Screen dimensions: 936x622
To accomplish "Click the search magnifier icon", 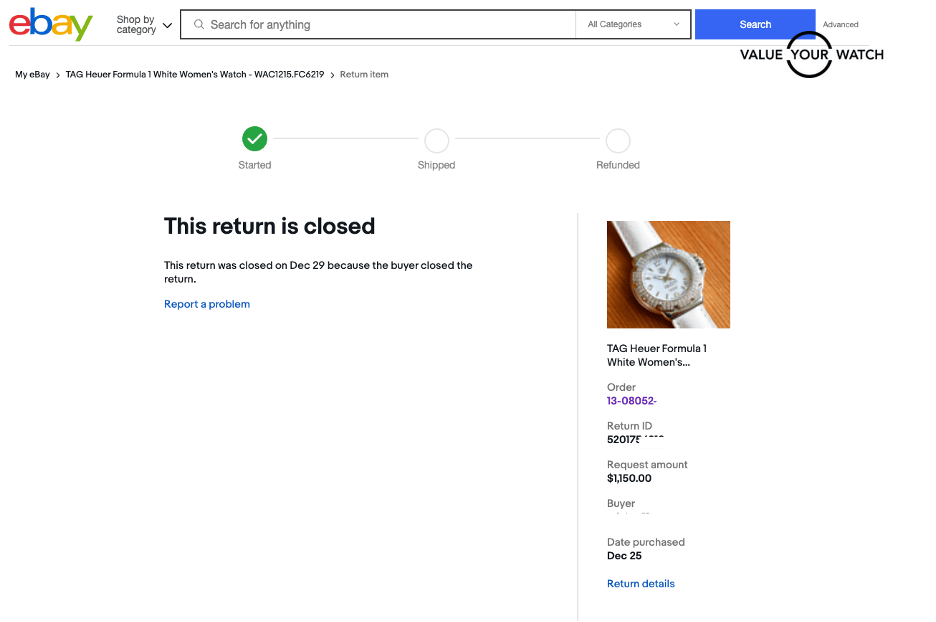I will [x=199, y=25].
